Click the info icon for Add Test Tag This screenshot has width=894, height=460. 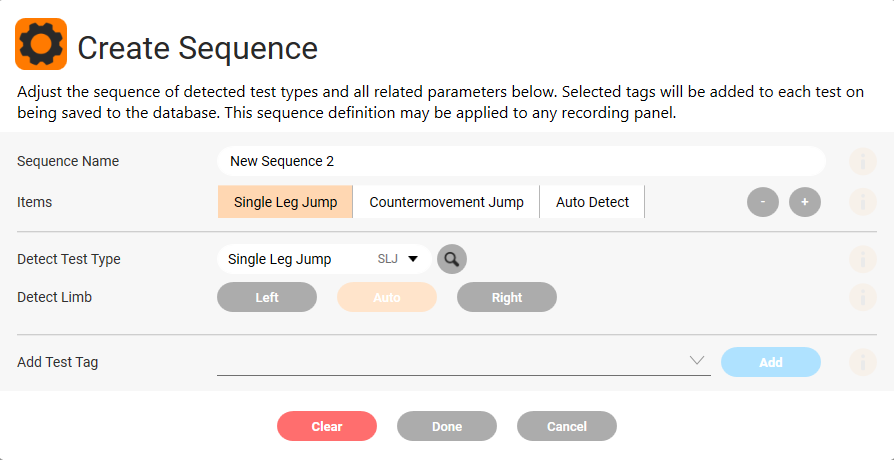(x=863, y=362)
